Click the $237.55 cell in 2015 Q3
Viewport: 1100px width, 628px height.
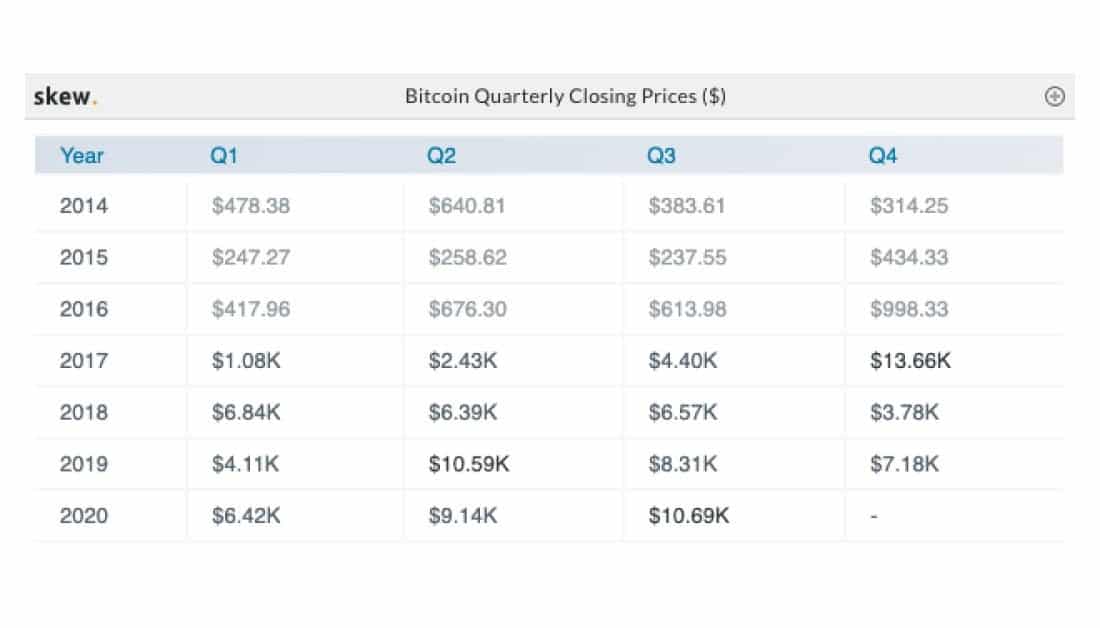(687, 258)
